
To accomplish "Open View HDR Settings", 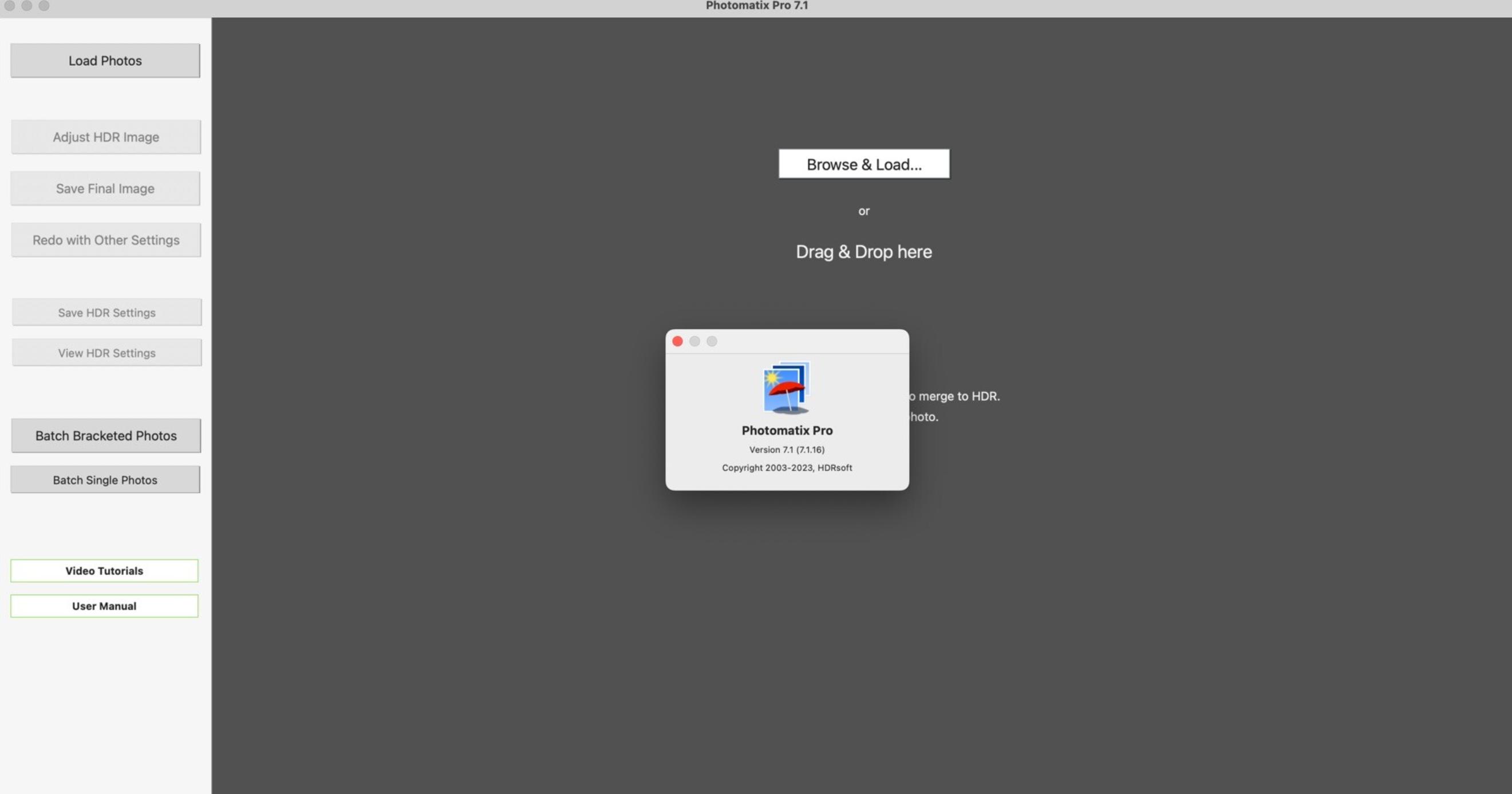I will 107,353.
